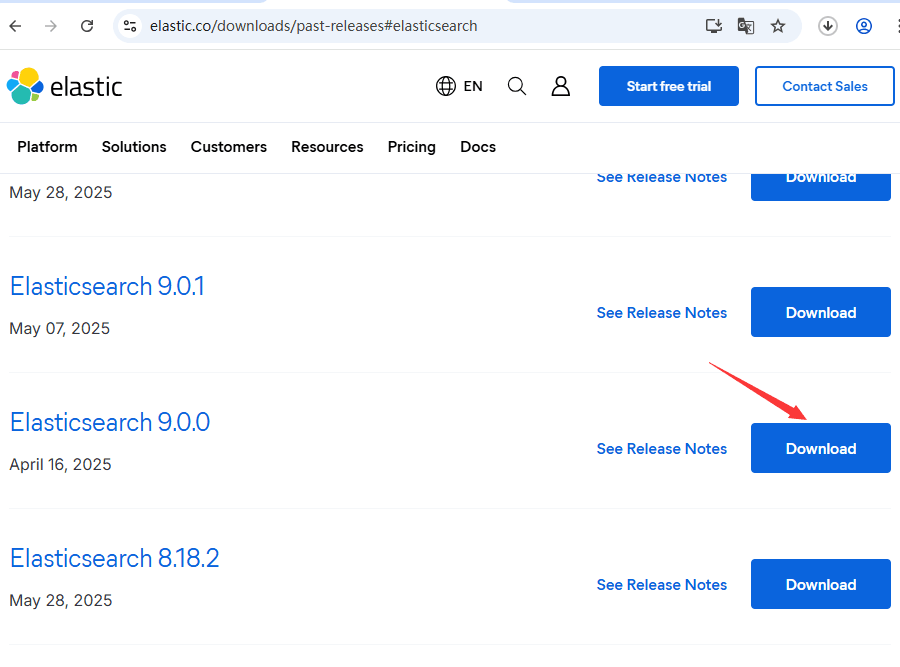Open the user account icon on Elastic
This screenshot has height=667, width=900.
(x=561, y=86)
